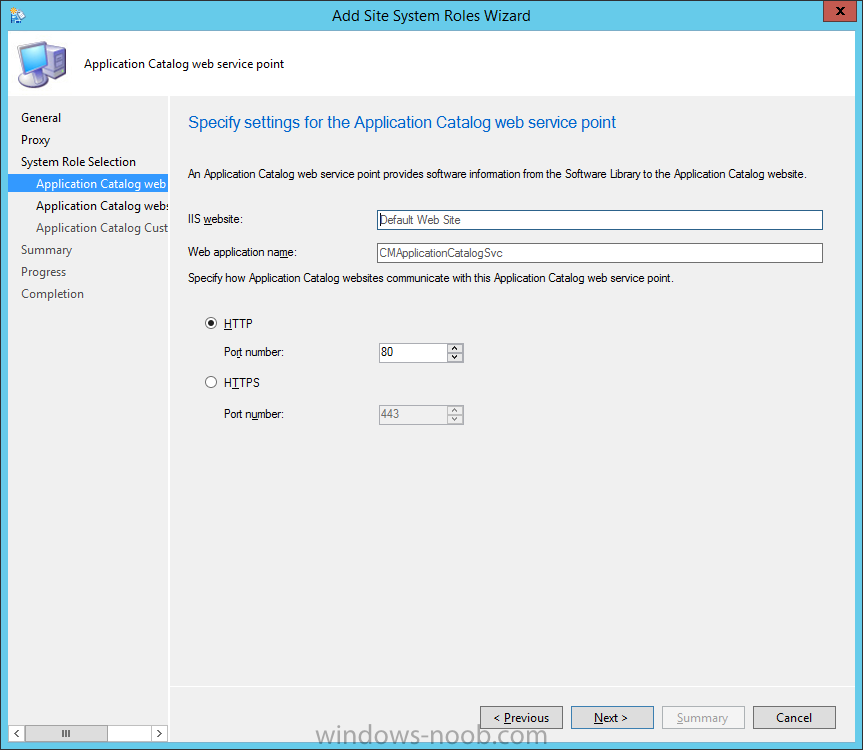Click the 'Application Catalog web service point' header title

coord(184,64)
